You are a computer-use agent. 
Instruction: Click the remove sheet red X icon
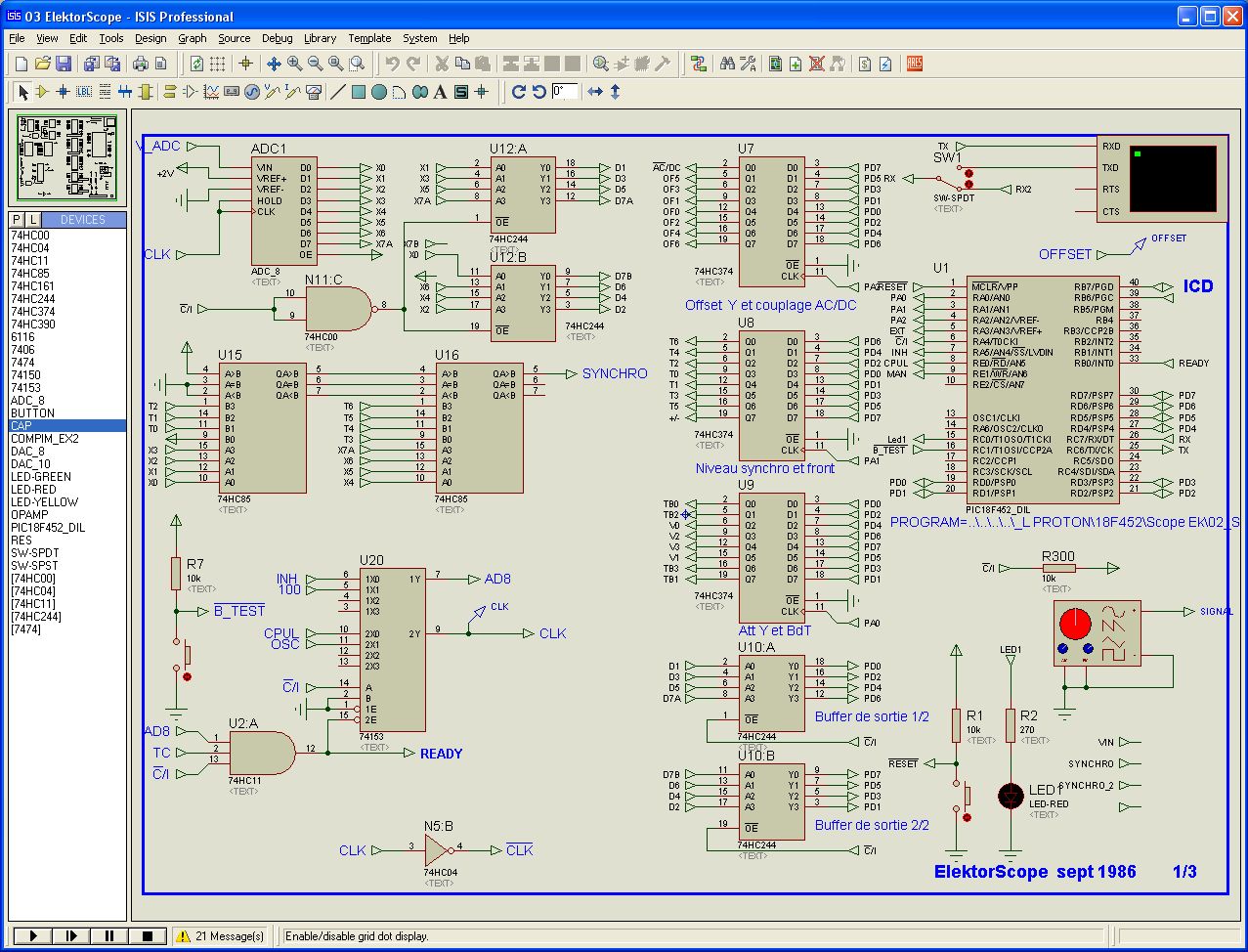[817, 64]
